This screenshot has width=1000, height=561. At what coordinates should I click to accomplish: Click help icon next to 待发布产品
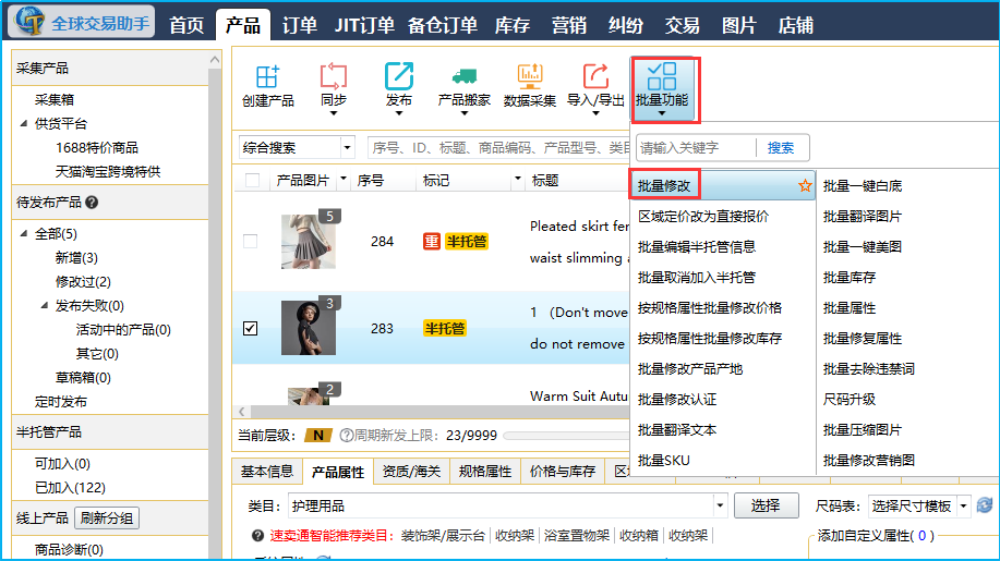pyautogui.click(x=92, y=203)
